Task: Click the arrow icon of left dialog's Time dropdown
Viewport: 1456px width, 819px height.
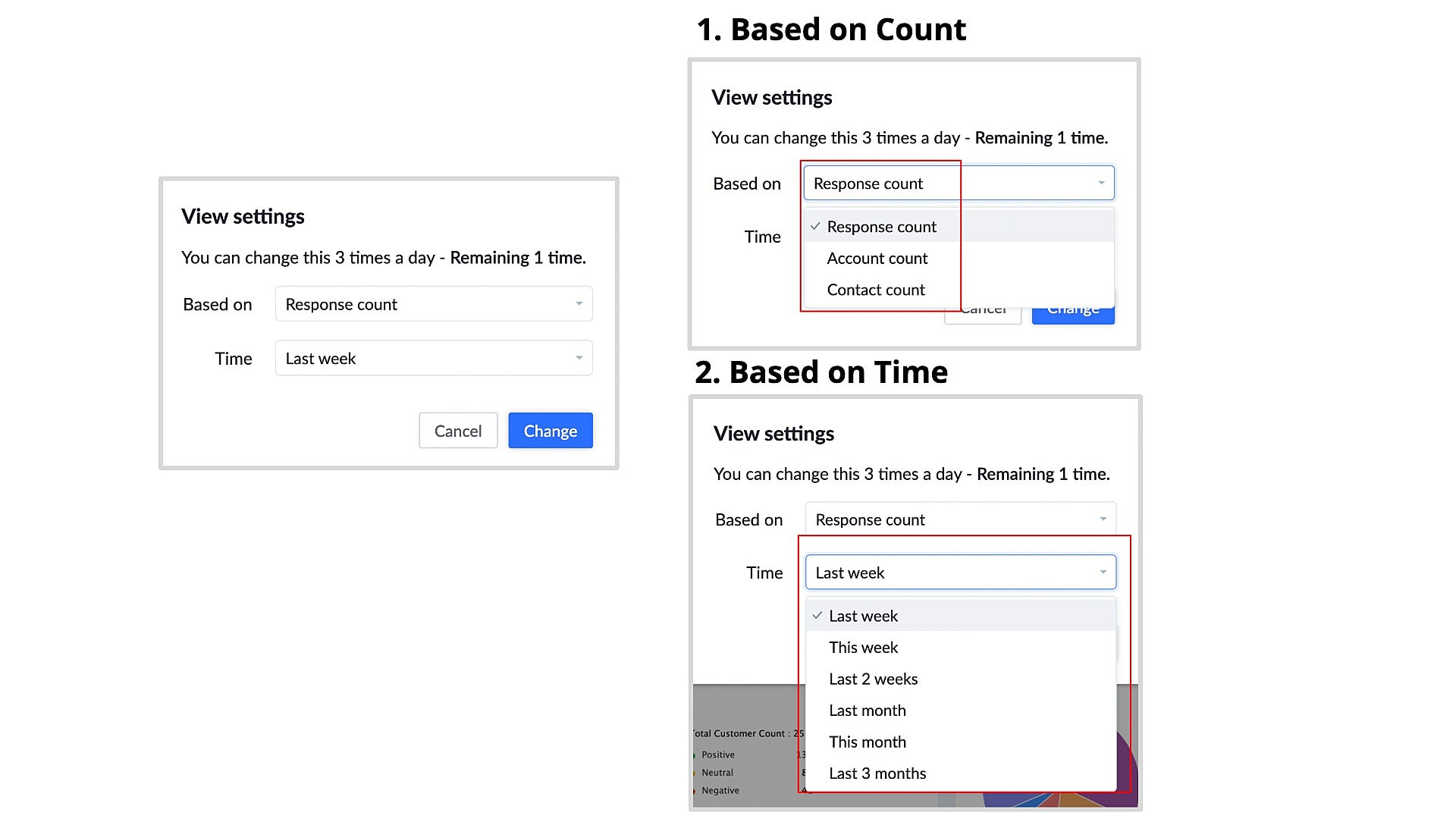Action: (579, 358)
